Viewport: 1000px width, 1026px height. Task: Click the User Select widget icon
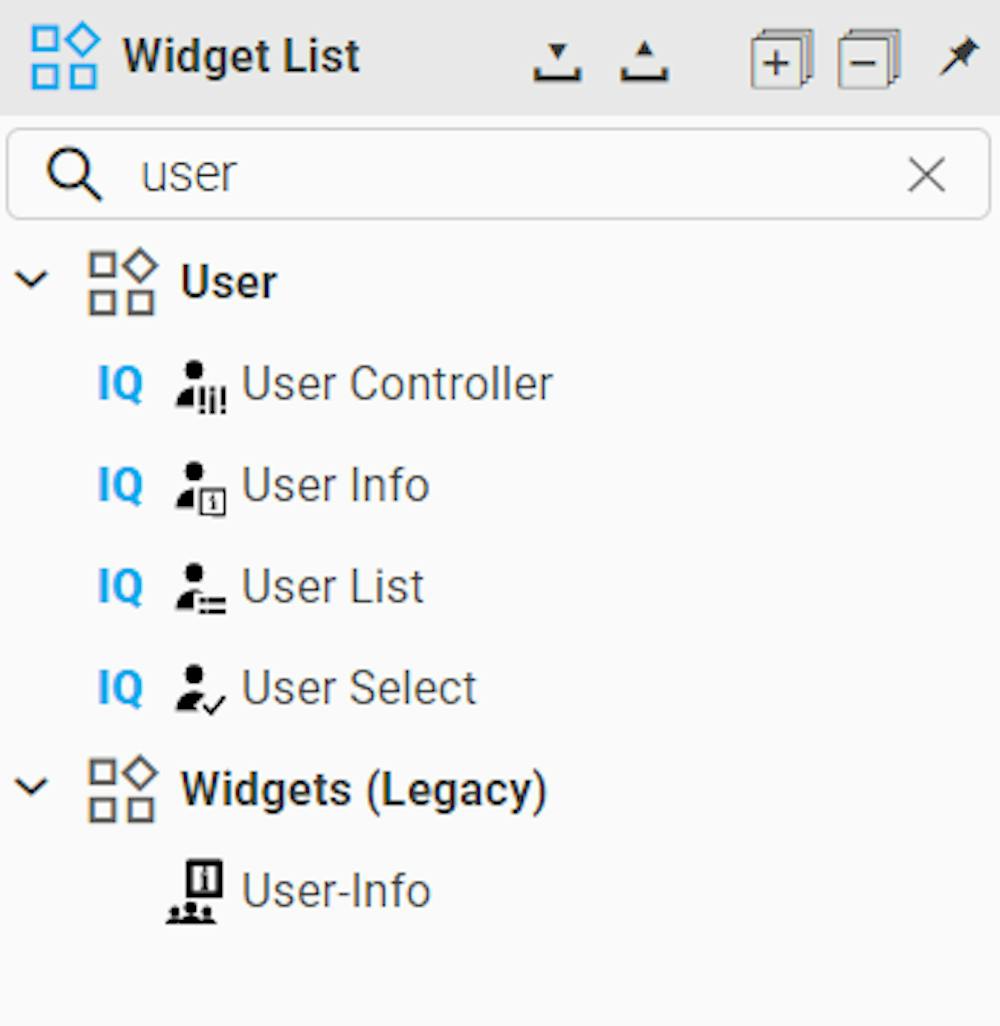(x=200, y=687)
